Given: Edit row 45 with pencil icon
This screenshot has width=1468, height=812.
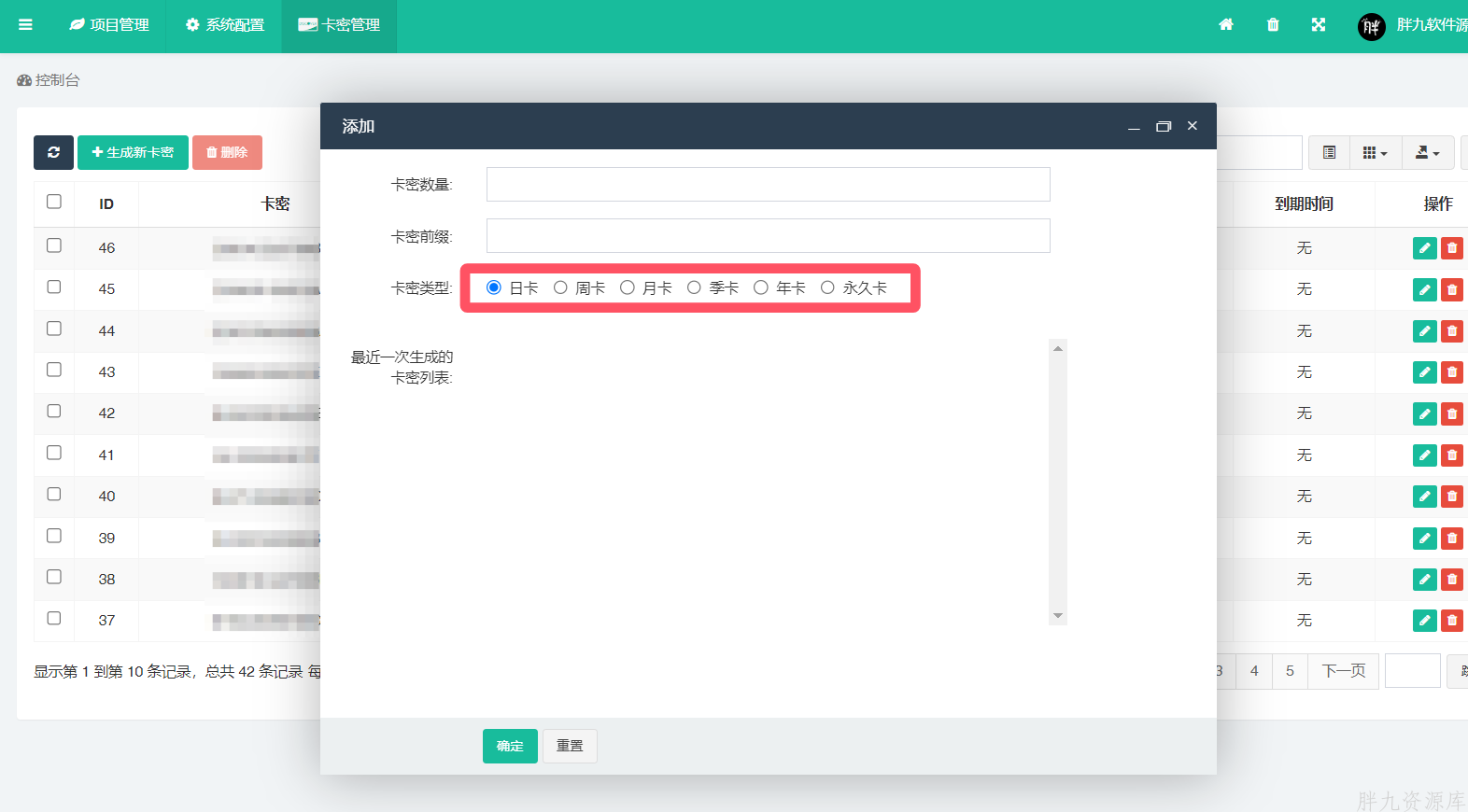Looking at the screenshot, I should (x=1425, y=289).
